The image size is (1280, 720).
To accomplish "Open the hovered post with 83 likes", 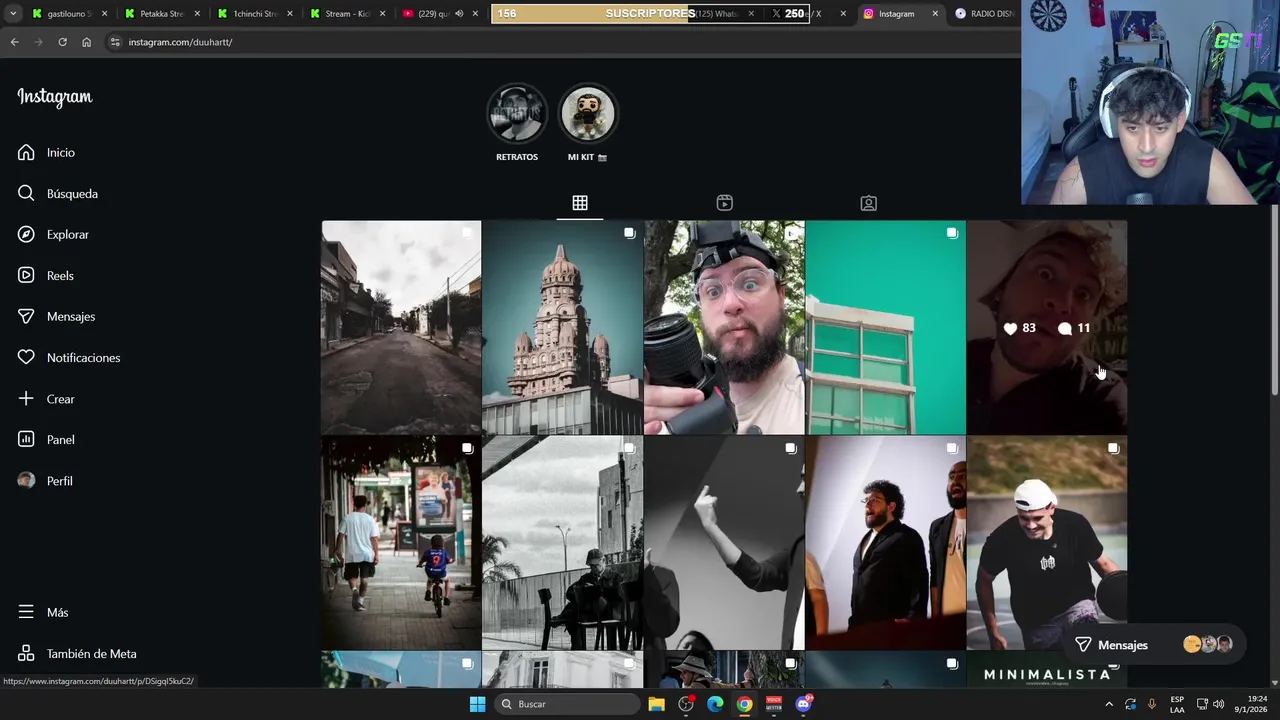I will pyautogui.click(x=1047, y=327).
